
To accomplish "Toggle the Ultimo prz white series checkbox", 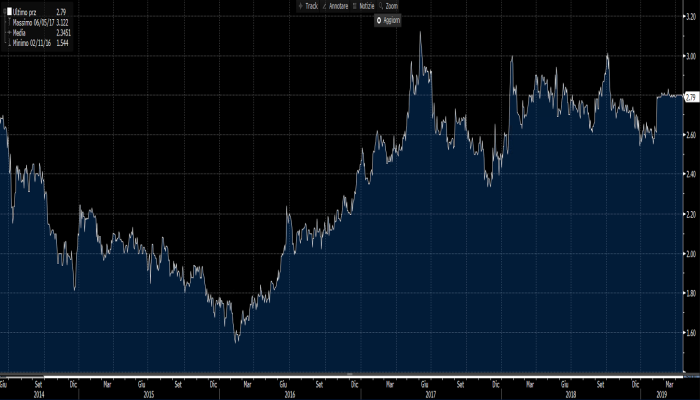I will [10, 10].
